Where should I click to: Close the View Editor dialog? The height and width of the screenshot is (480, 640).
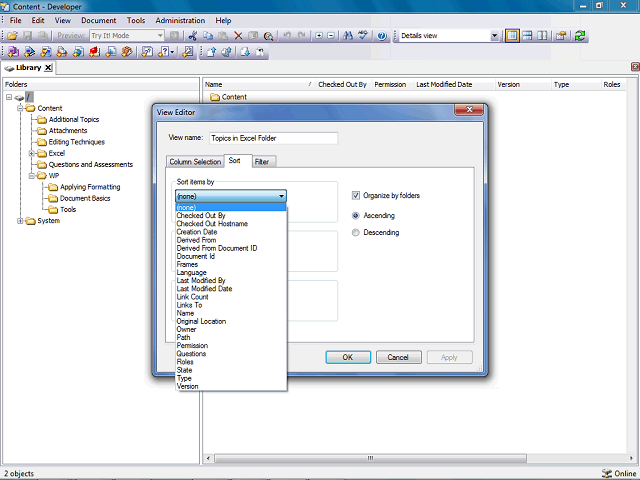[x=469, y=110]
